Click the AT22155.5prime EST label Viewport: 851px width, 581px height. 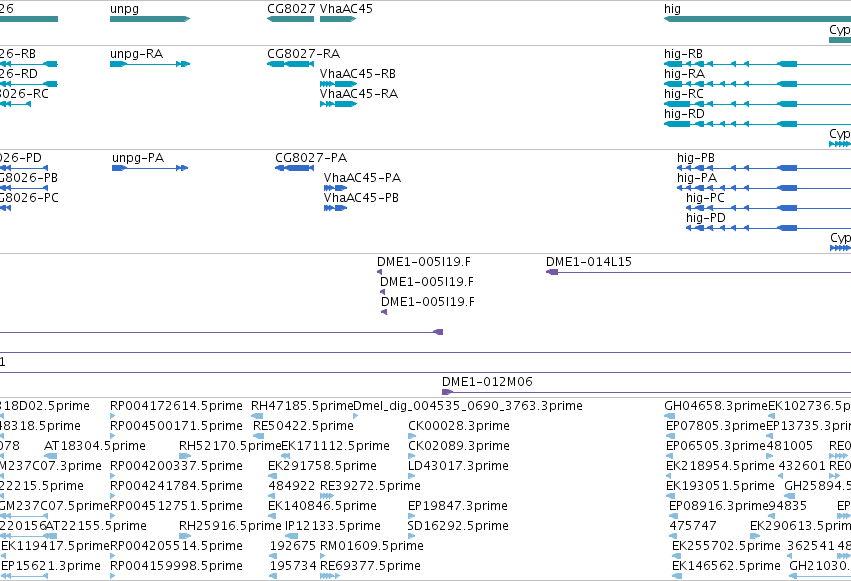pos(96,526)
